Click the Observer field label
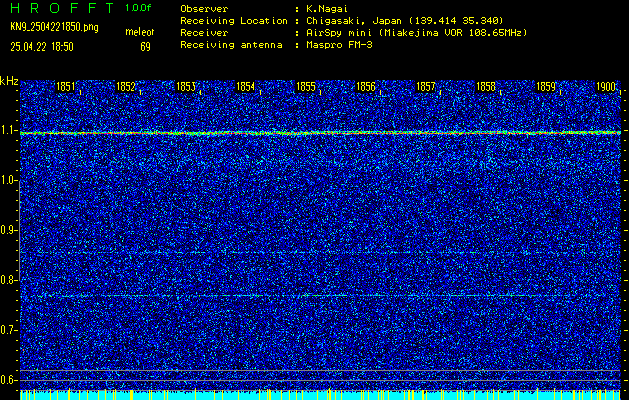This screenshot has height=400, width=629. (x=204, y=9)
